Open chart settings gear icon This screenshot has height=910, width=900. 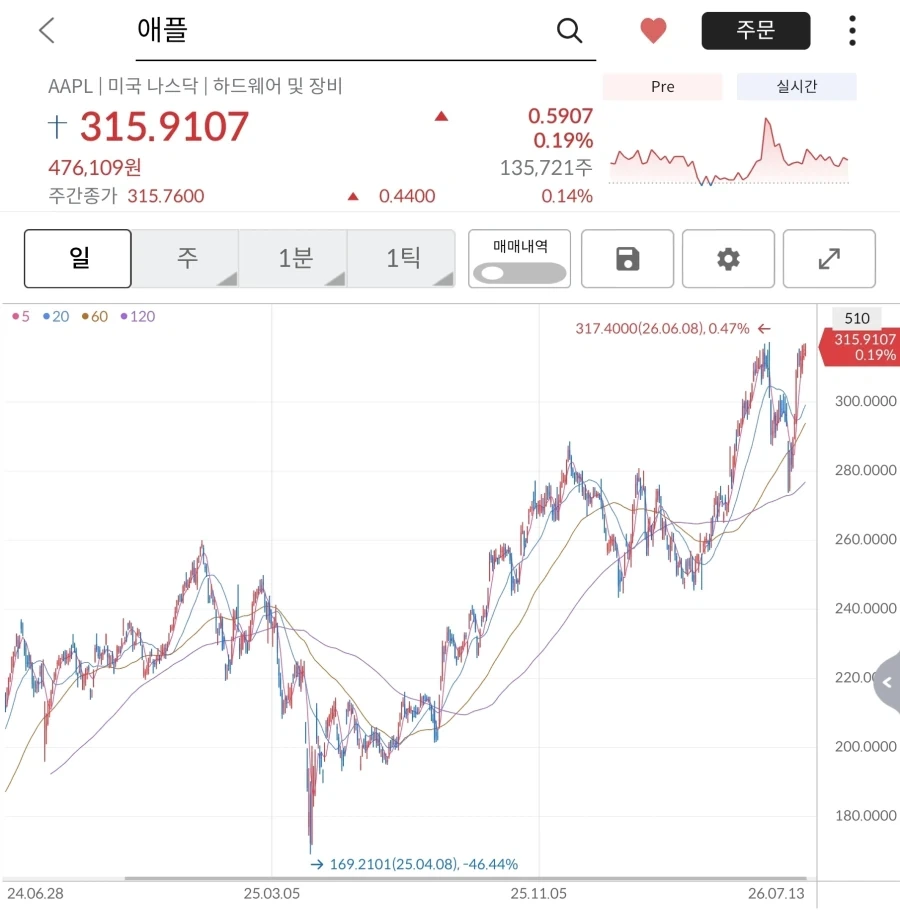728,259
